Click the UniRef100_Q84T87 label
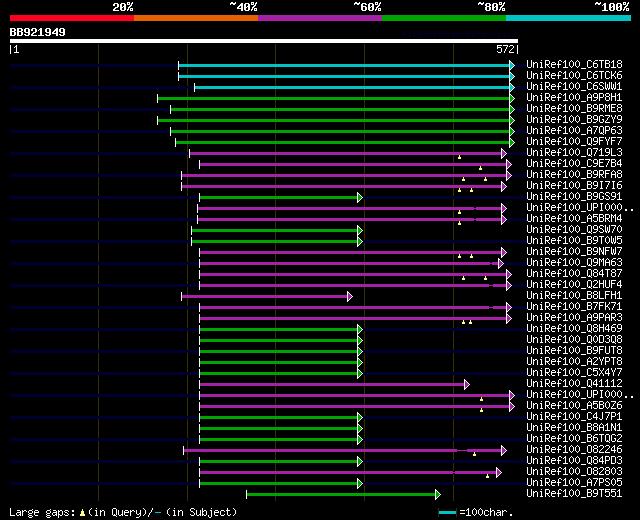This screenshot has width=640, height=520. click(574, 274)
